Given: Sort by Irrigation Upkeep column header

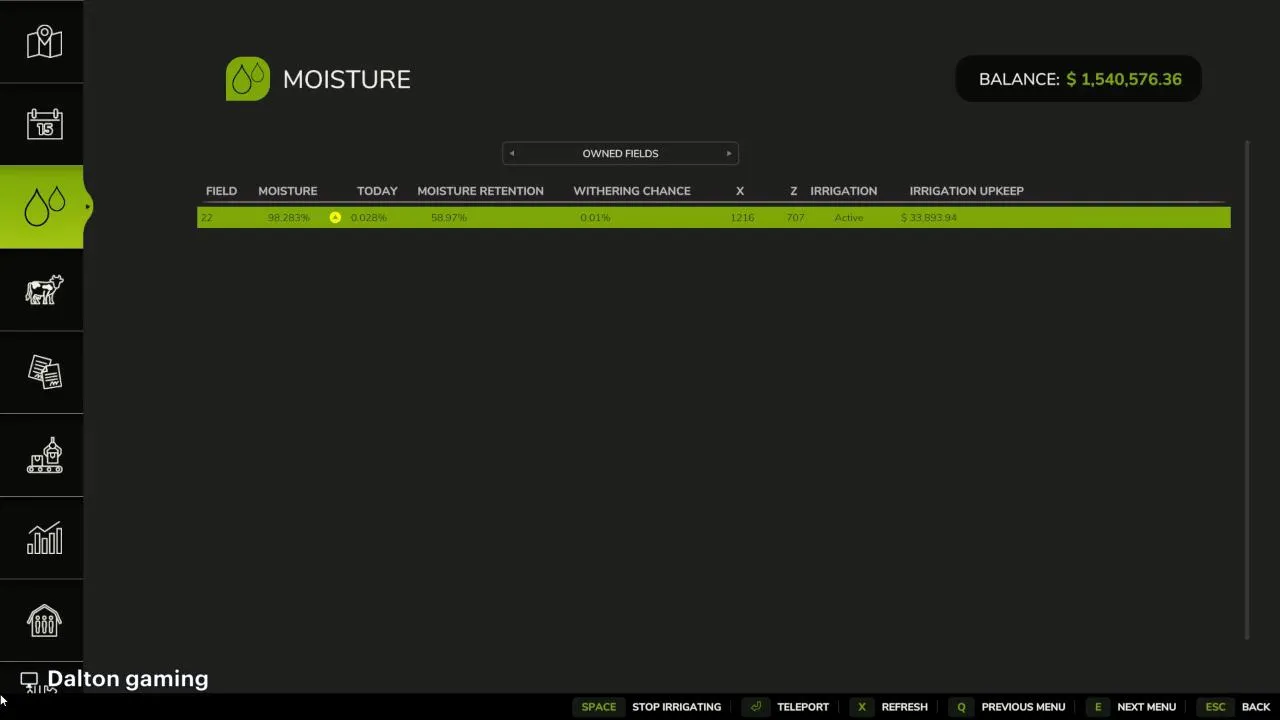Looking at the screenshot, I should (x=966, y=191).
